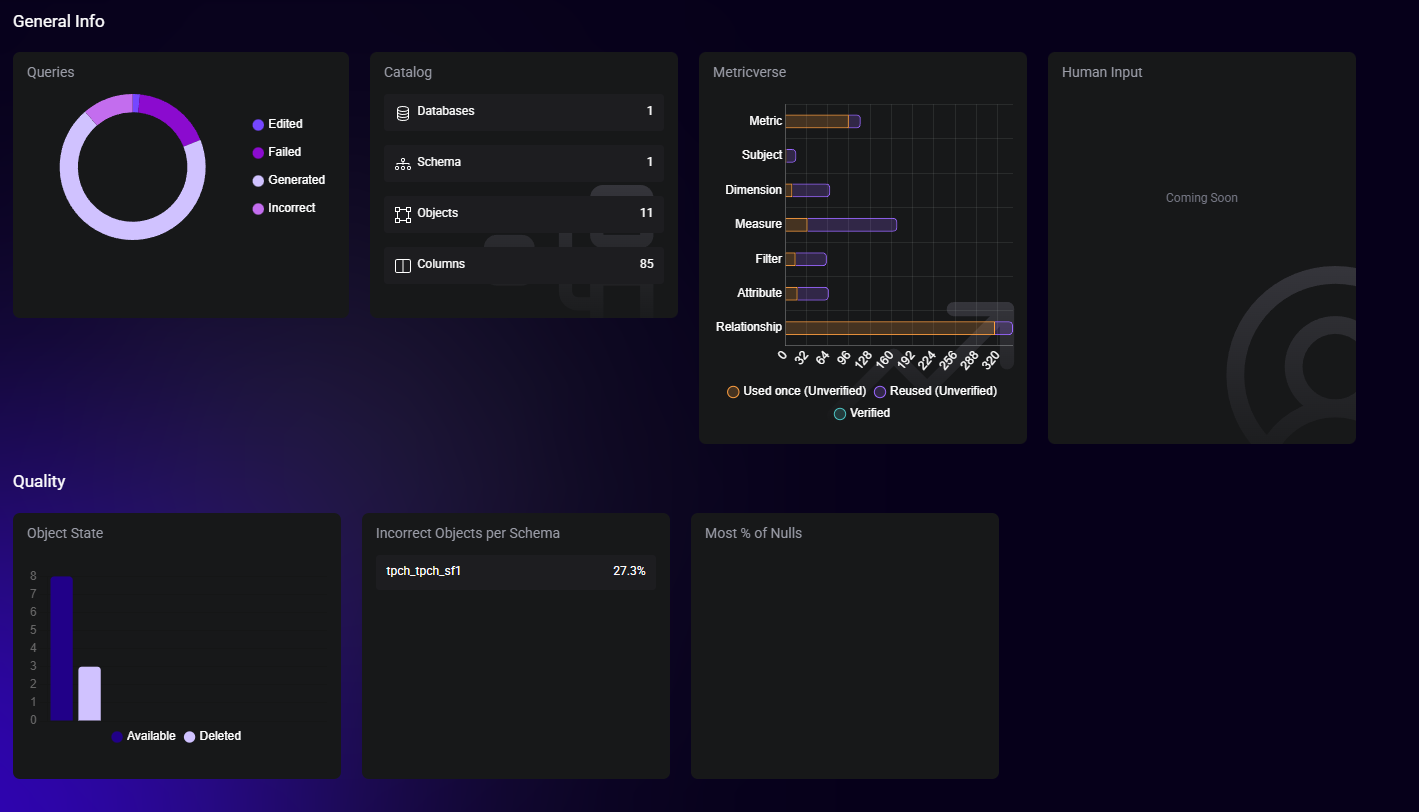Click the Schema hierarchy icon

(403, 163)
